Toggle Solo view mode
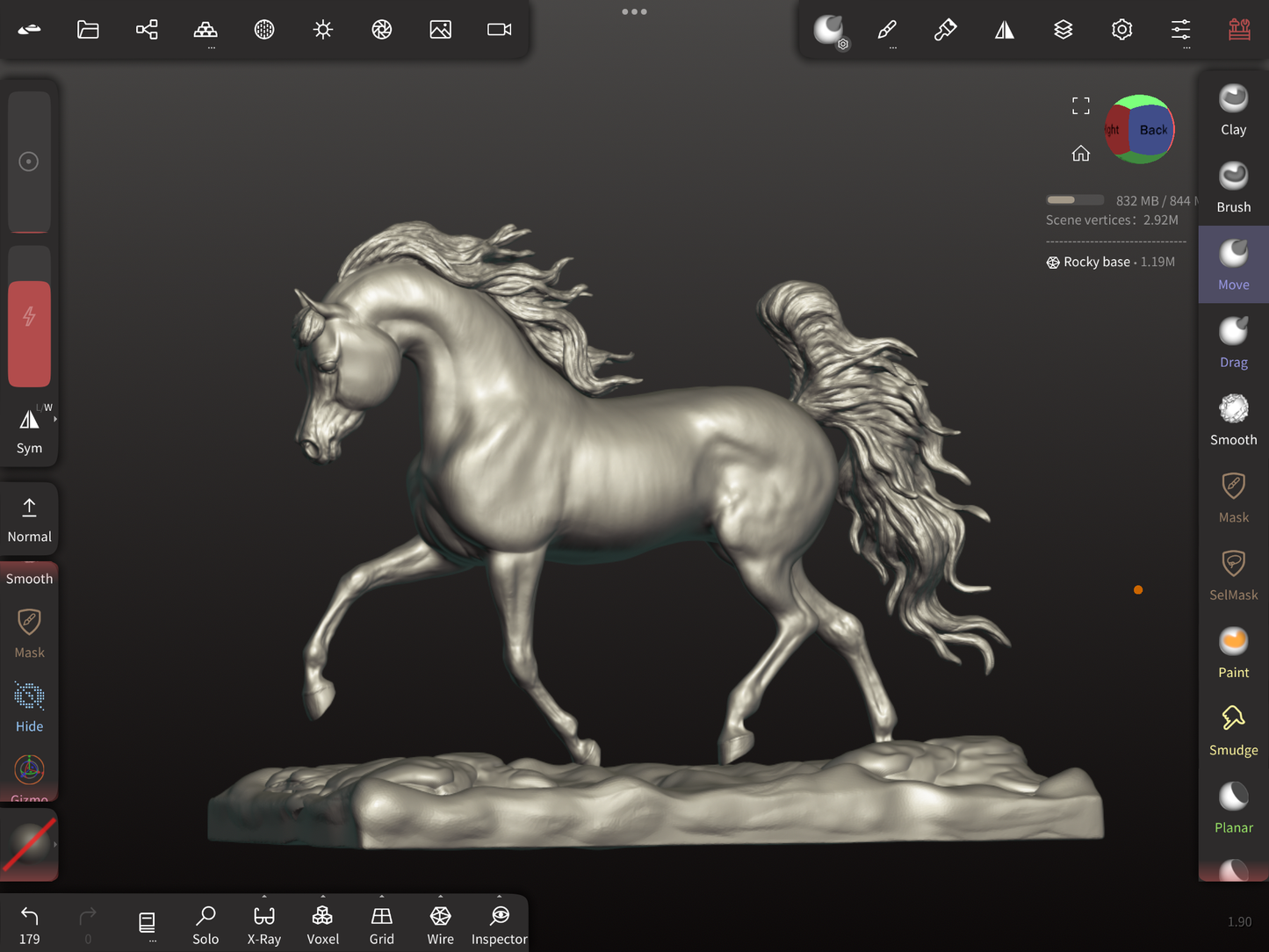Viewport: 1269px width, 952px height. coord(205,925)
